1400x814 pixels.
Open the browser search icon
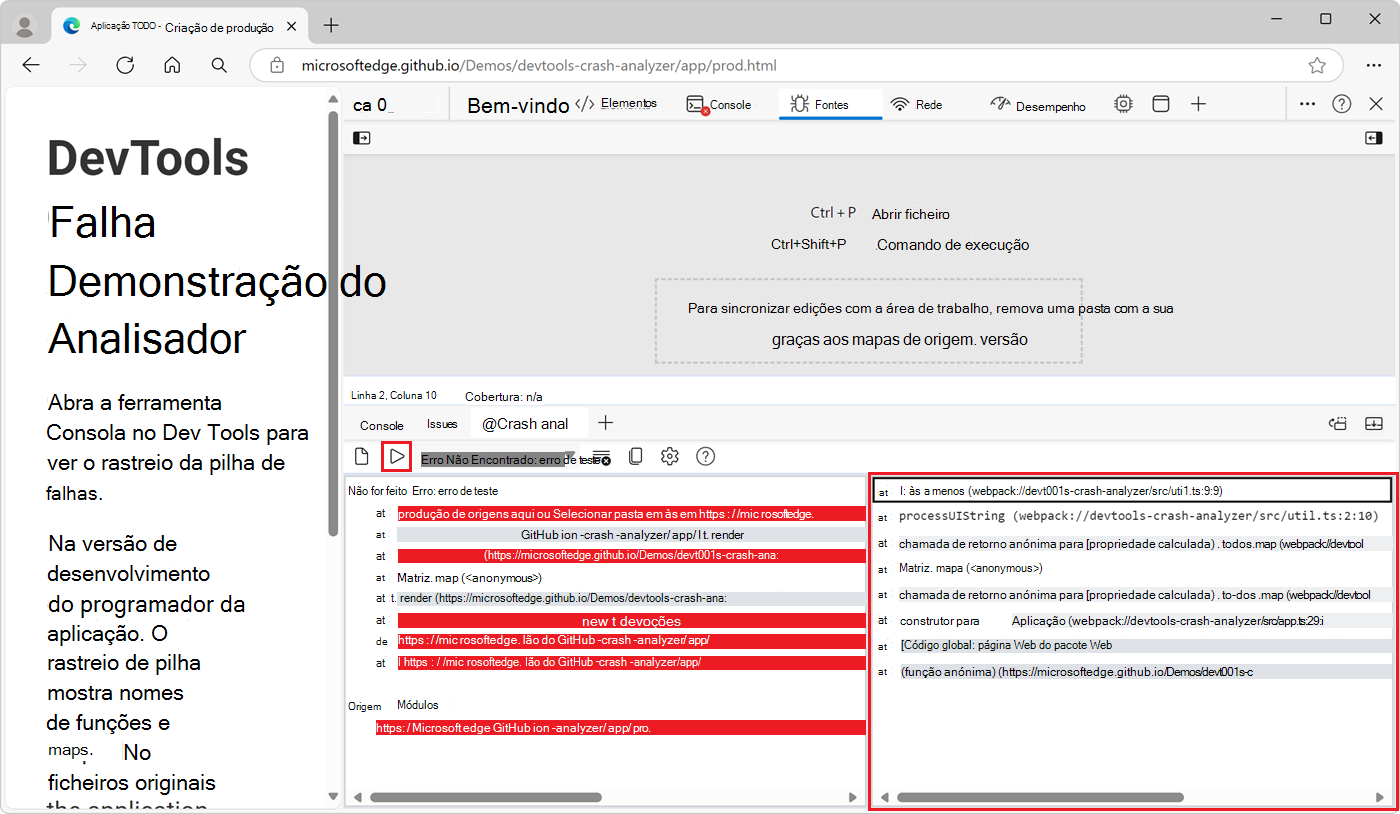[x=219, y=64]
